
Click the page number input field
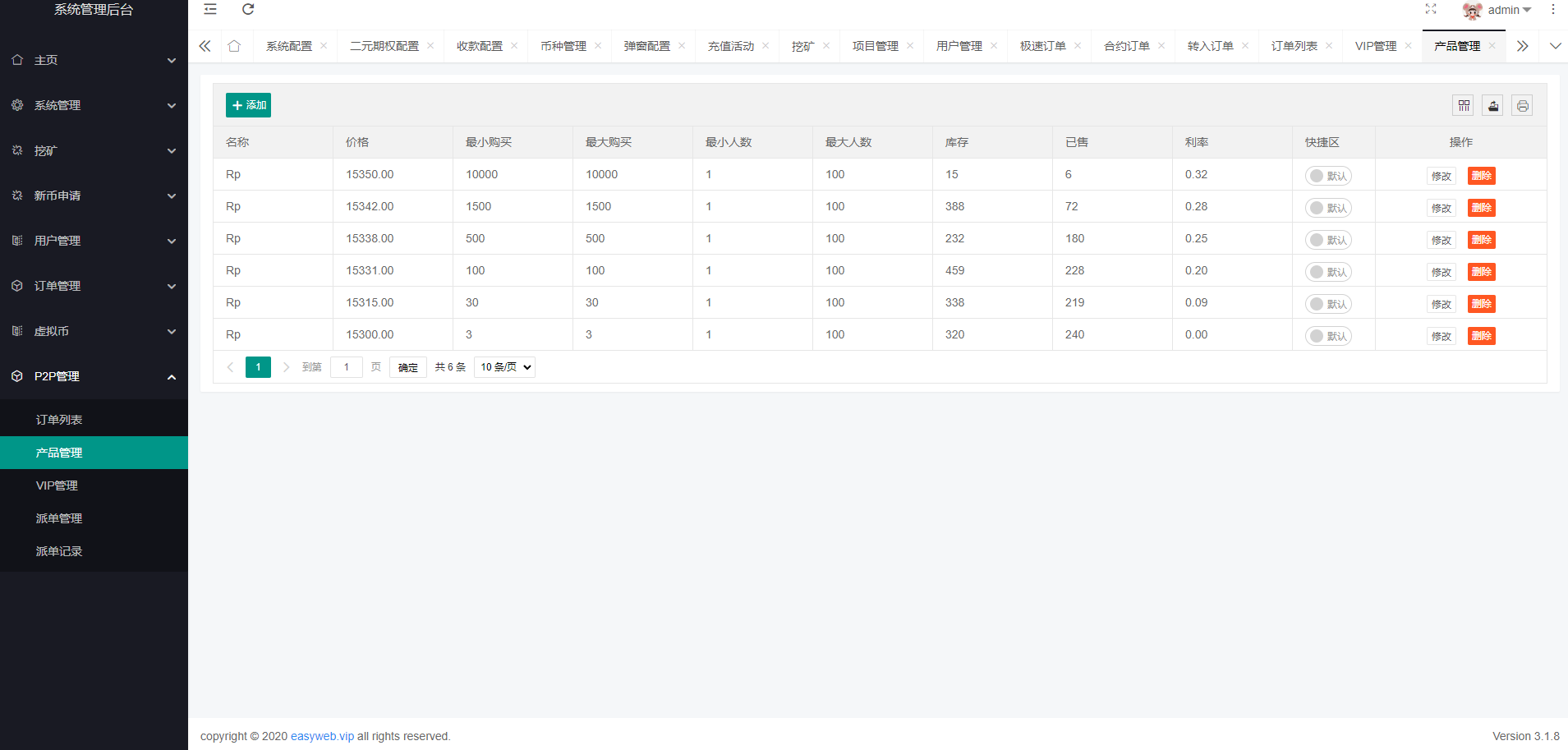tap(346, 367)
